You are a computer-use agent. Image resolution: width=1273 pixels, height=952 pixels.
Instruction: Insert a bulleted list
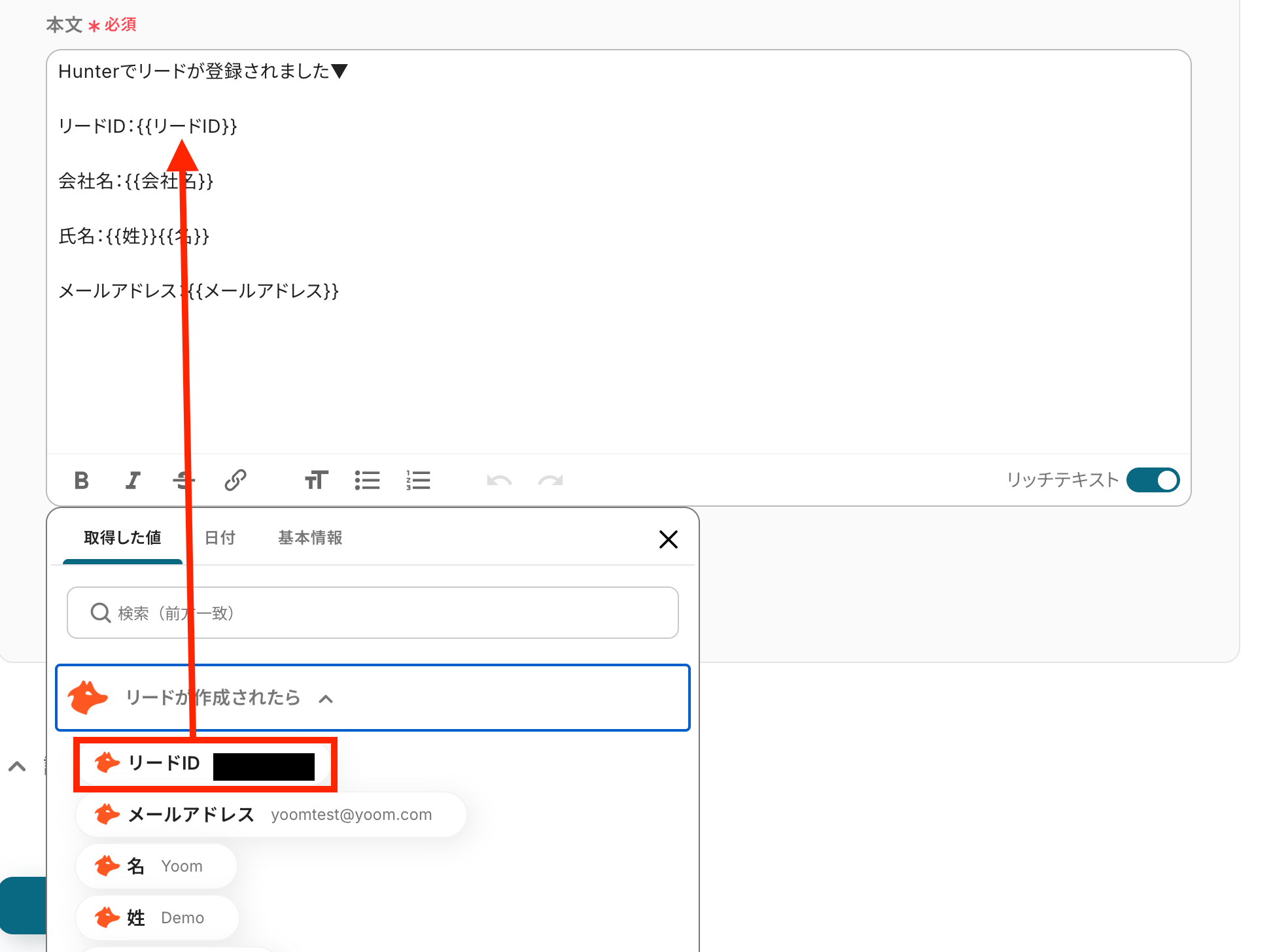[x=367, y=481]
